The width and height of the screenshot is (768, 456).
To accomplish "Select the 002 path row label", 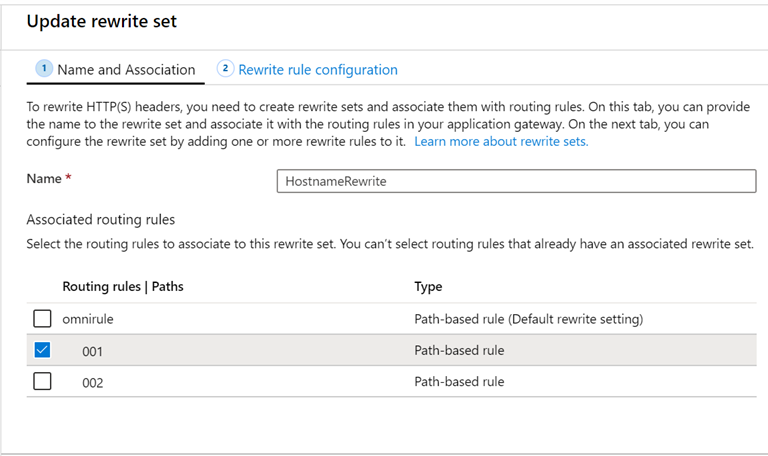I will coord(92,382).
